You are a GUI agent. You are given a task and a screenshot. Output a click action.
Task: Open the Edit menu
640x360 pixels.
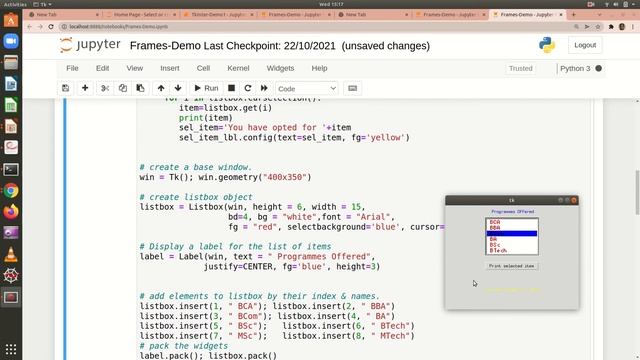(x=102, y=68)
